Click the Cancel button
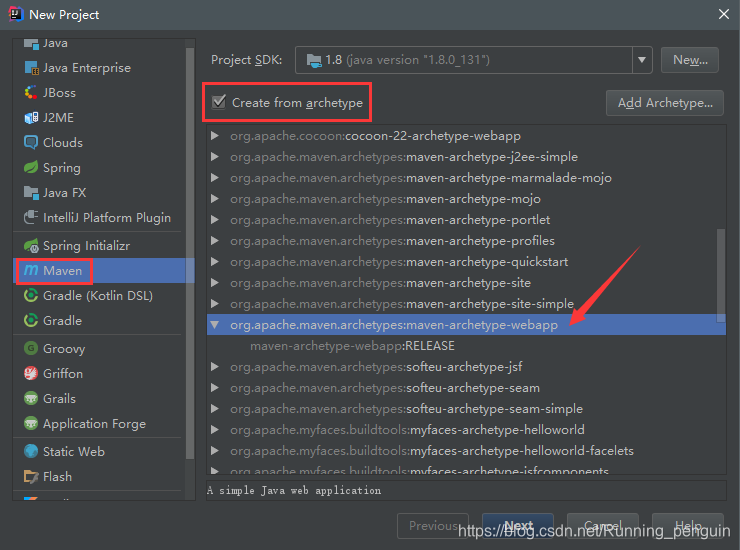740x550 pixels. tap(603, 525)
